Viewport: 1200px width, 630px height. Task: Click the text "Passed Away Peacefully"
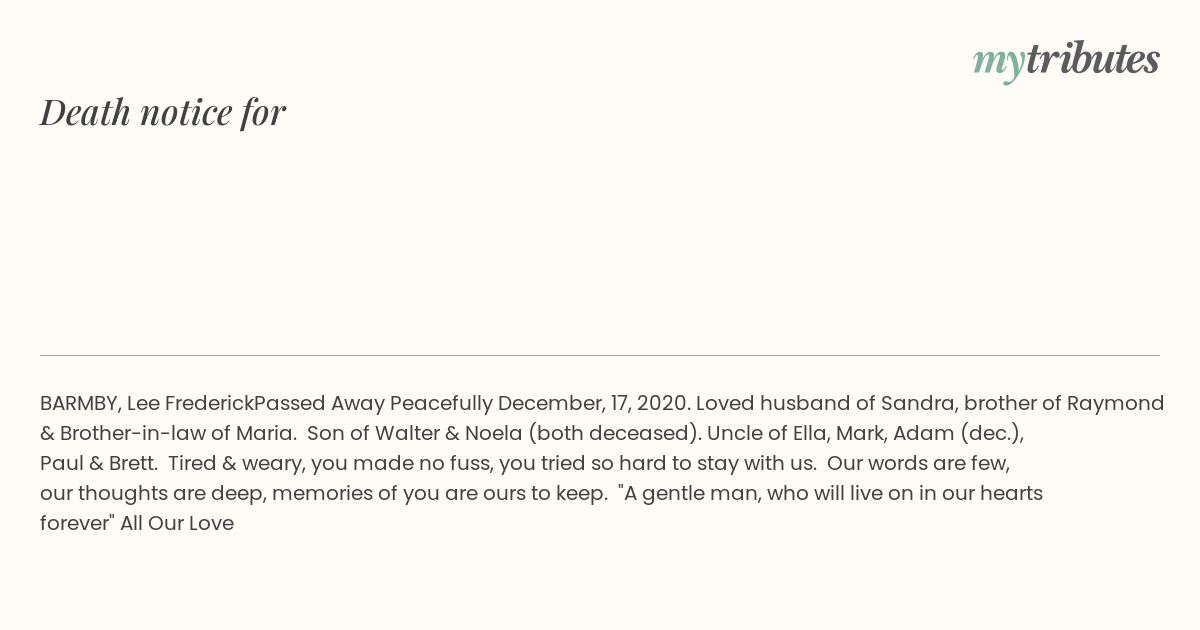[x=373, y=404]
